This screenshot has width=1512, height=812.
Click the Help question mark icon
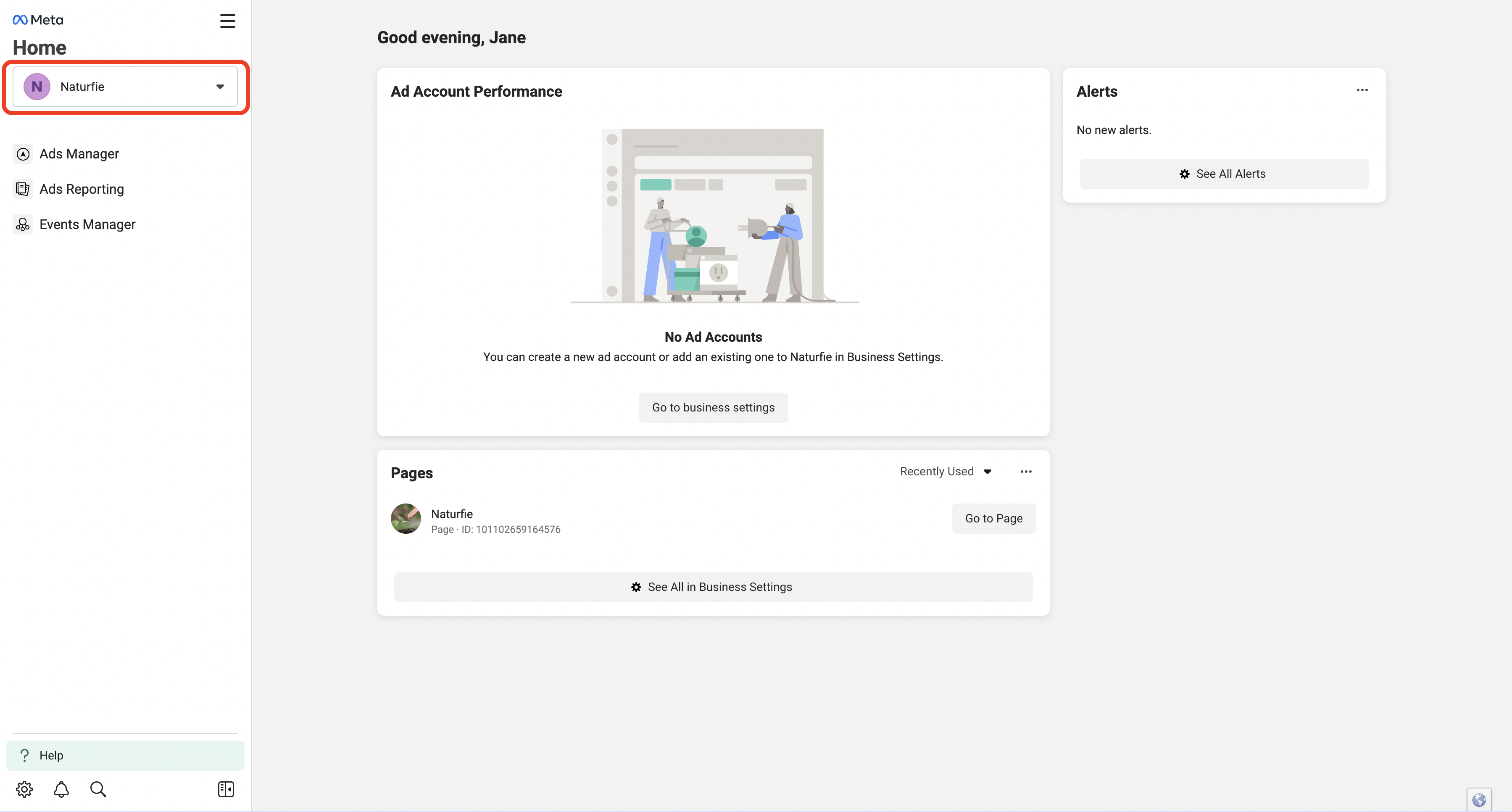click(24, 756)
